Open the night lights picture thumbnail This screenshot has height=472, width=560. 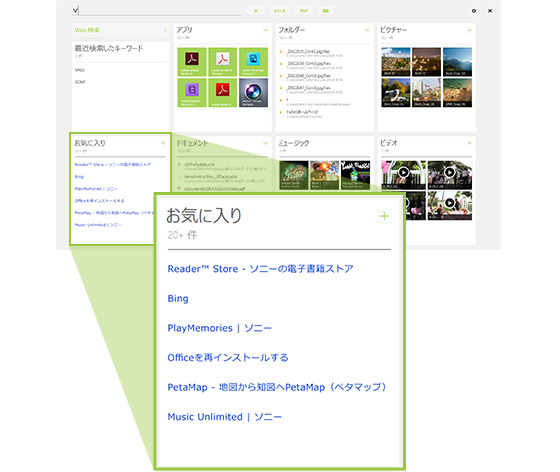pos(426,62)
